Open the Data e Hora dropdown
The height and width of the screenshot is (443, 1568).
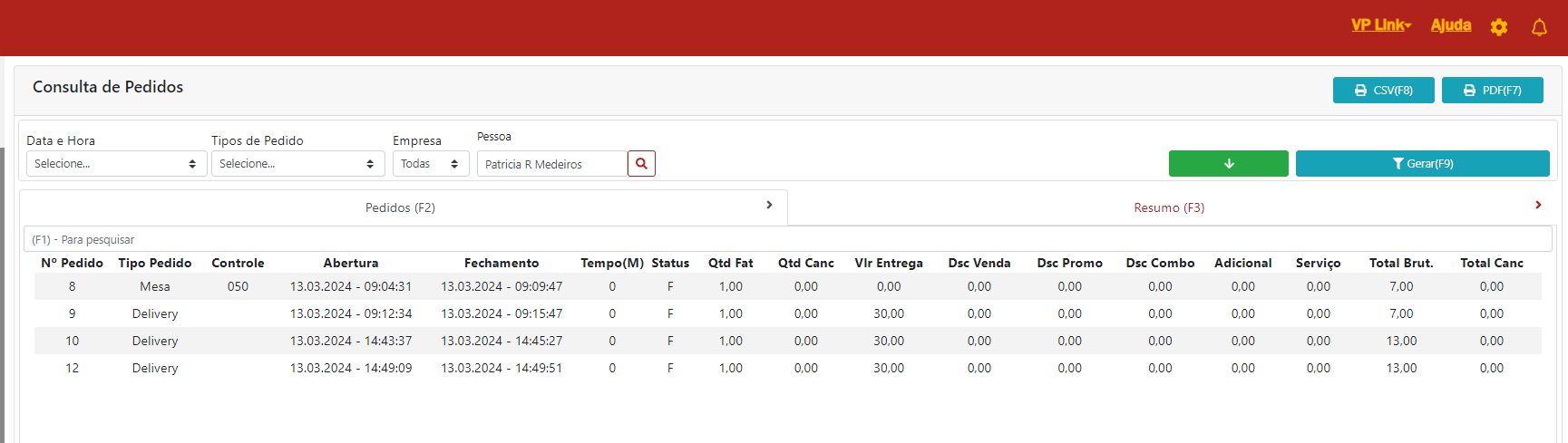point(115,164)
